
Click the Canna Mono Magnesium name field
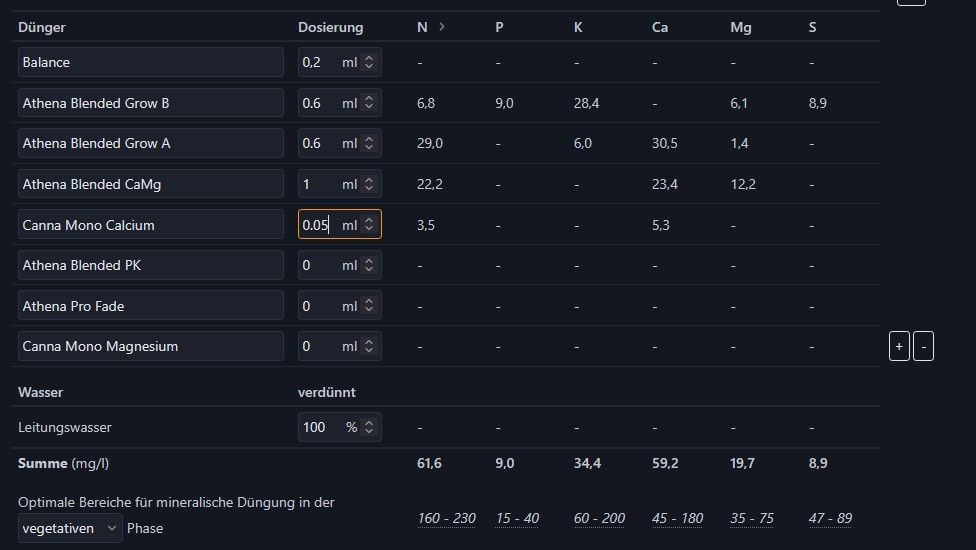[151, 346]
